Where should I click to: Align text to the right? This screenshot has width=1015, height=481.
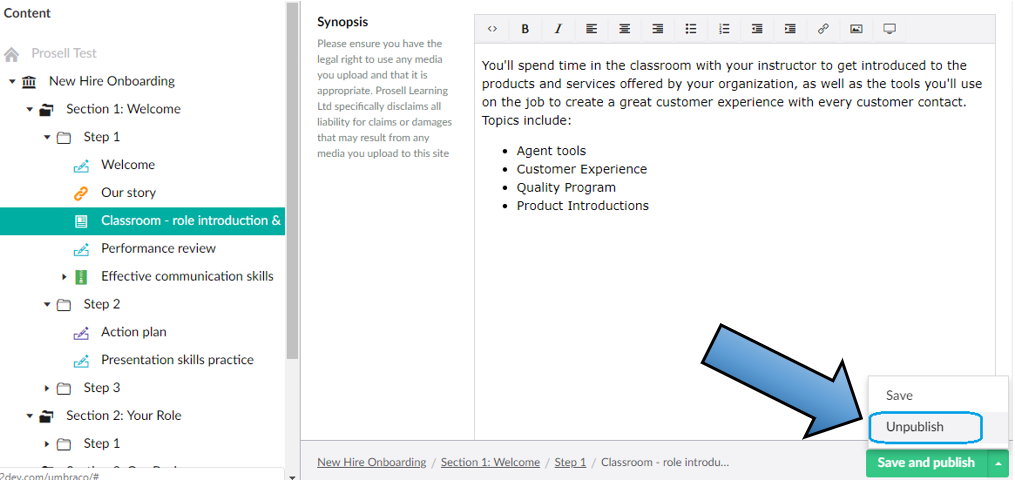[x=657, y=29]
